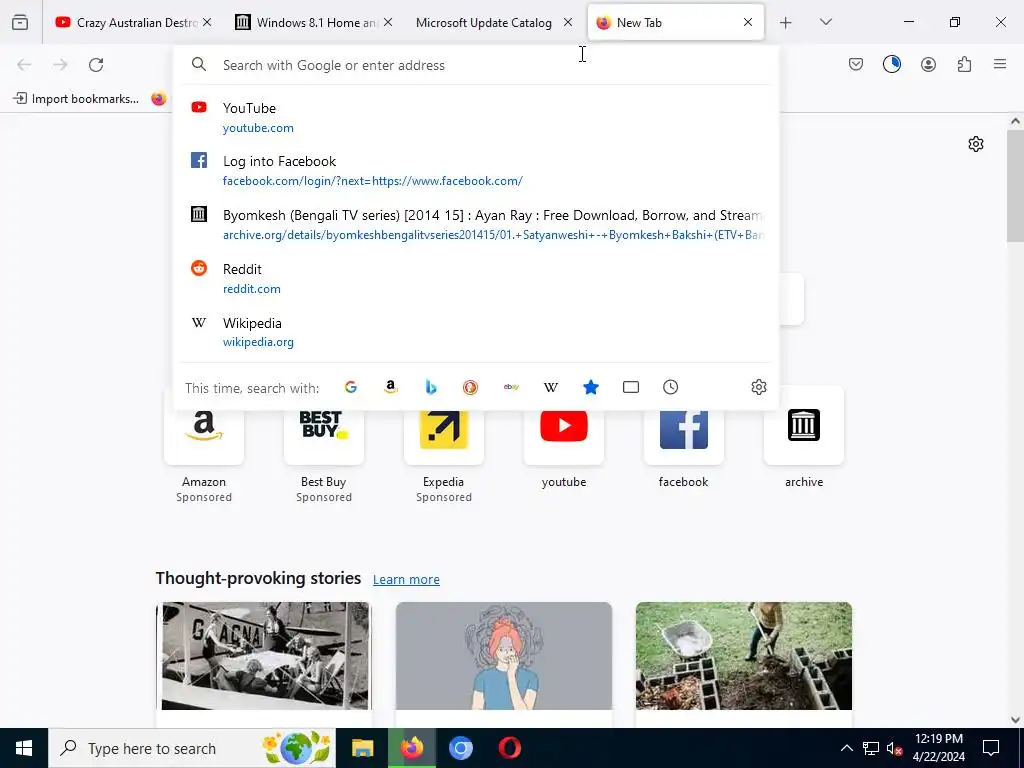The height and width of the screenshot is (768, 1024).
Task: Search this time with DuckDuckGo icon
Action: 470,387
